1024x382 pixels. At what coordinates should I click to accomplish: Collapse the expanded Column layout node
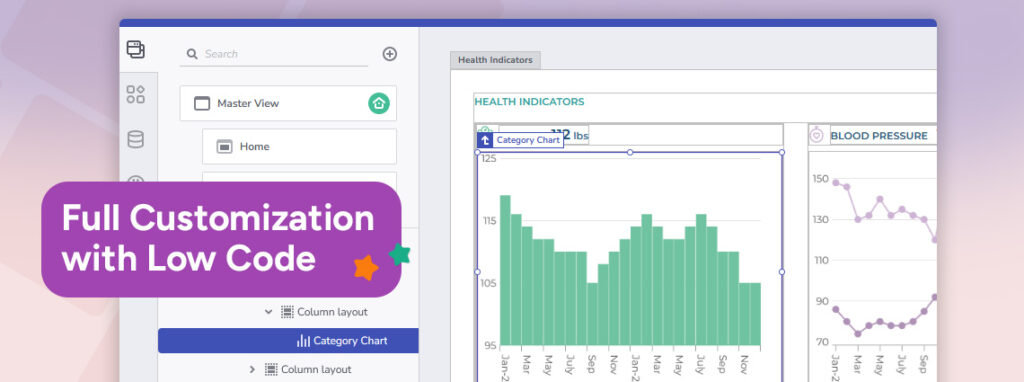268,312
